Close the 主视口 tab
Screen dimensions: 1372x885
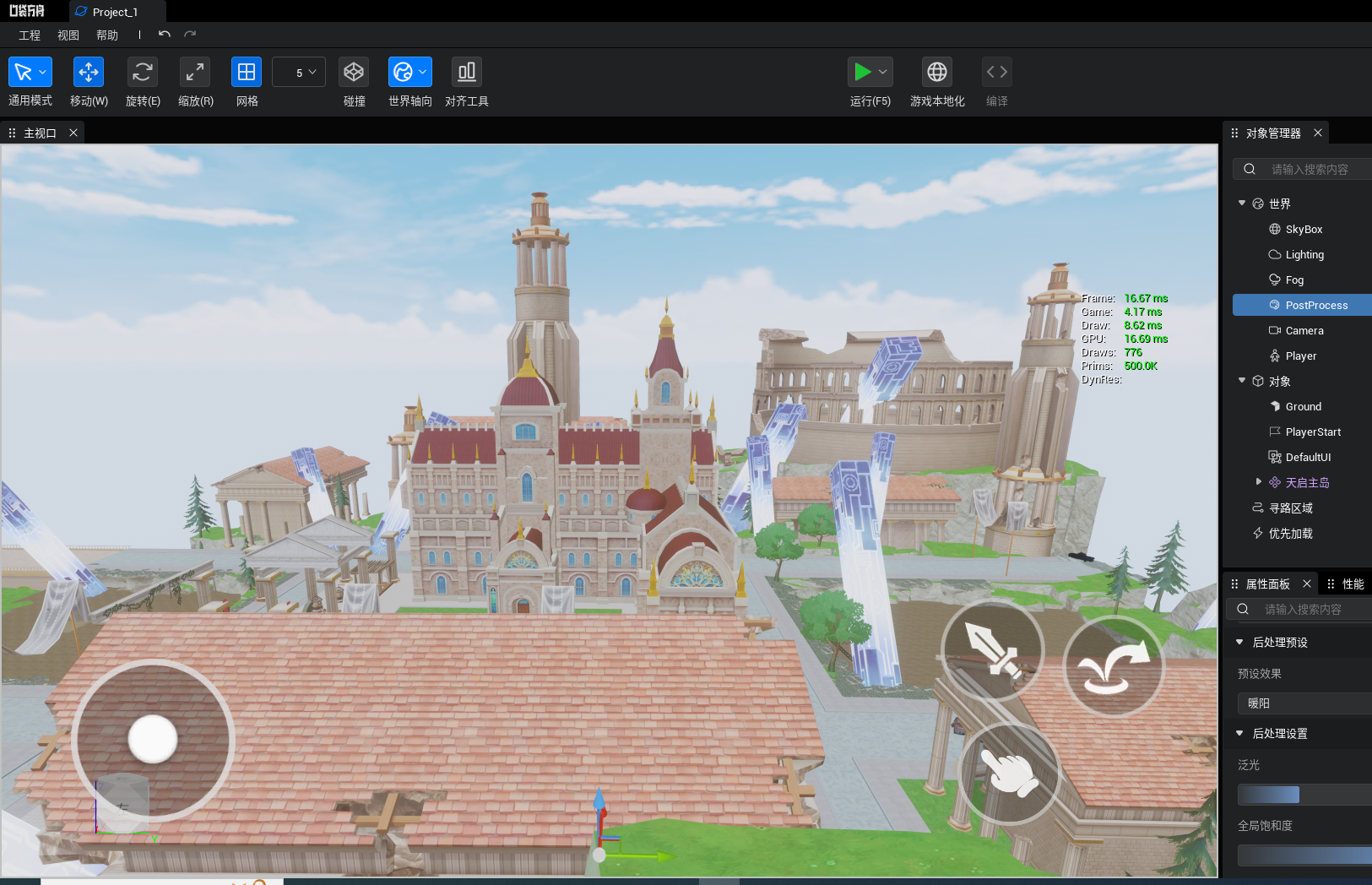[x=73, y=133]
